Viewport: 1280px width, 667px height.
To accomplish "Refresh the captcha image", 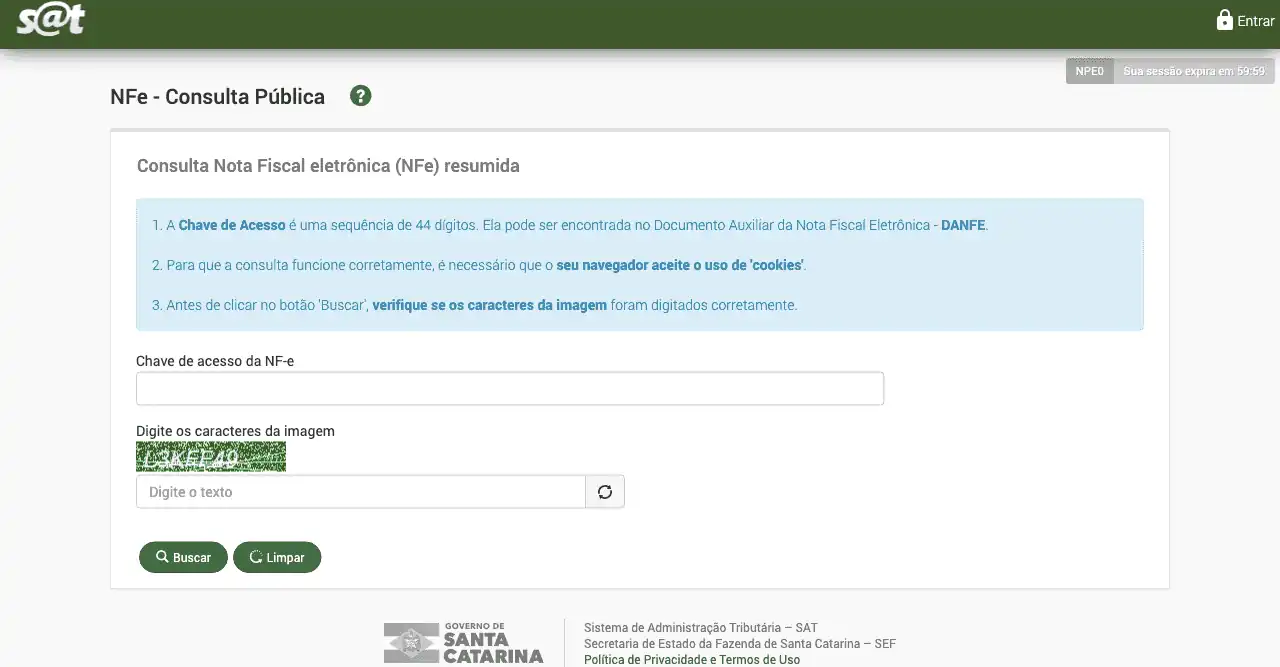I will [x=605, y=492].
